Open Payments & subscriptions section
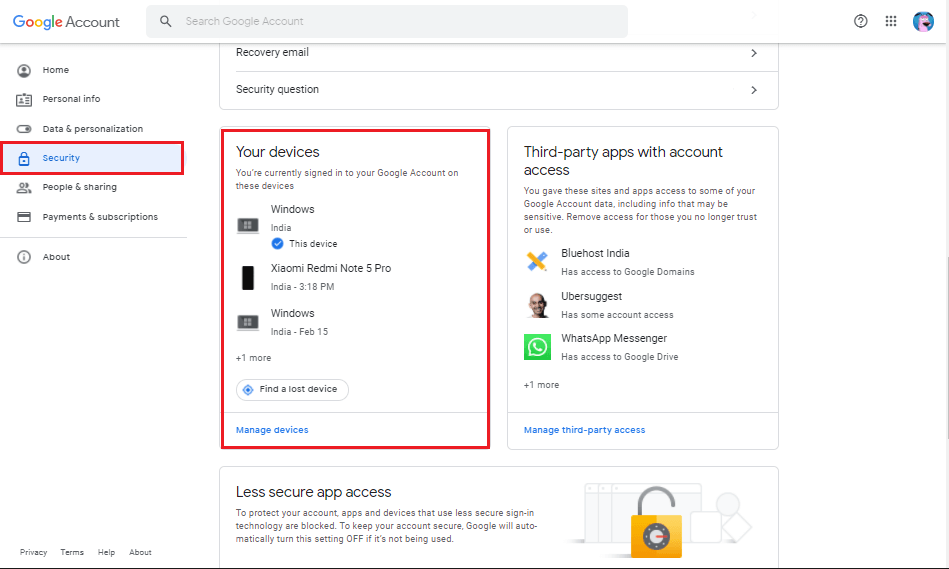 [100, 217]
